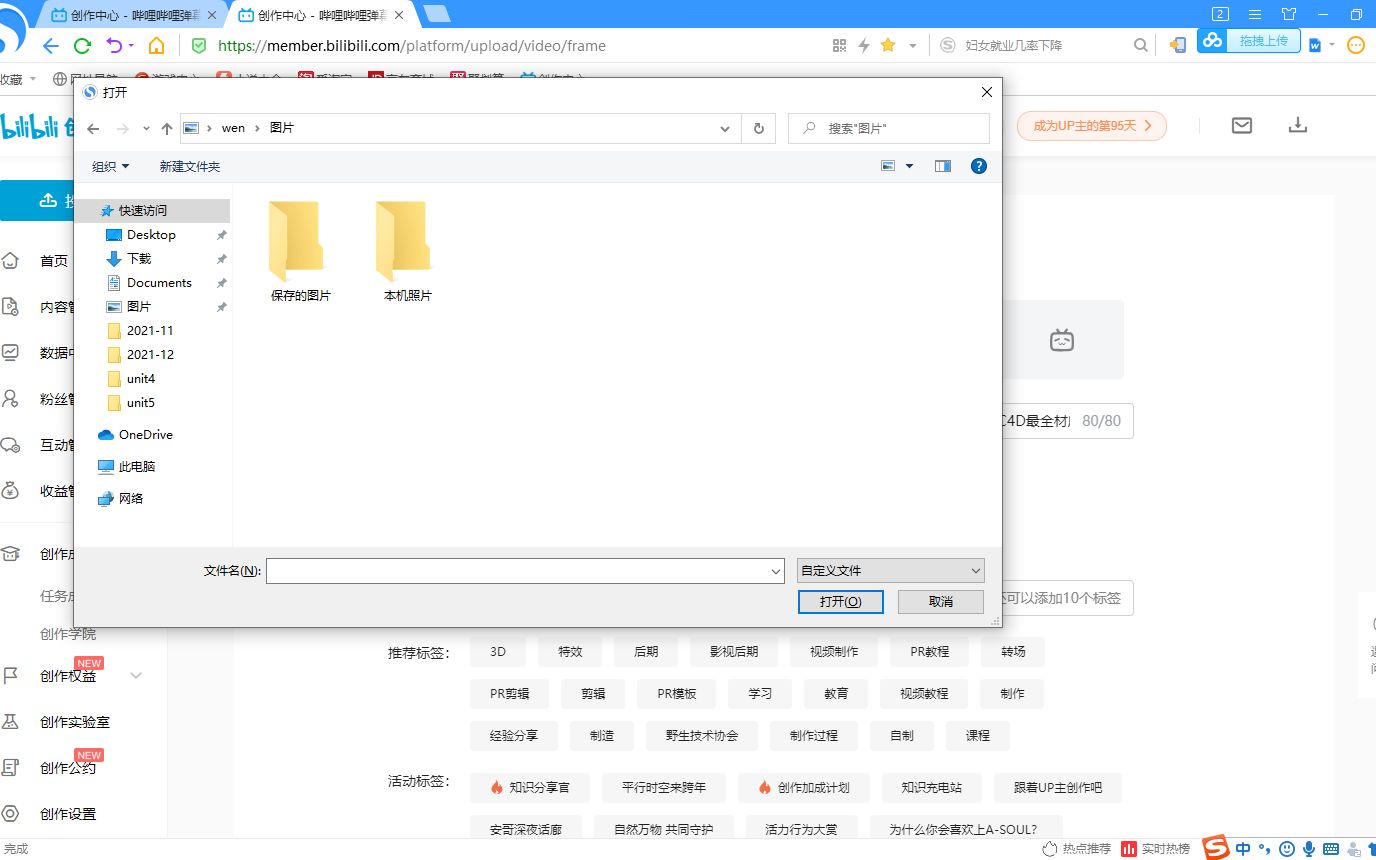
Task: Open recent locations dropdown in dialog
Action: pos(146,128)
